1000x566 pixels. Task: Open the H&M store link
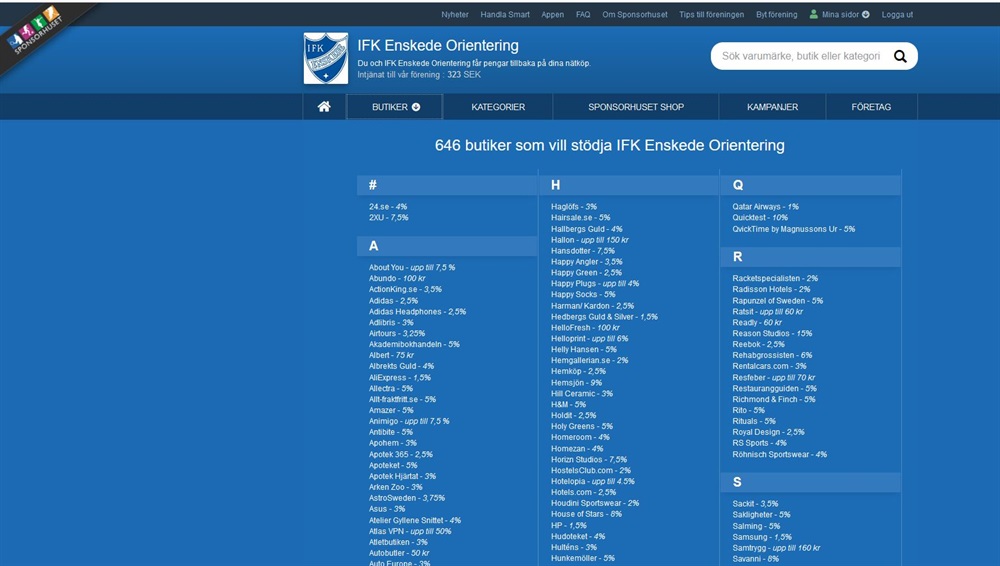(568, 404)
